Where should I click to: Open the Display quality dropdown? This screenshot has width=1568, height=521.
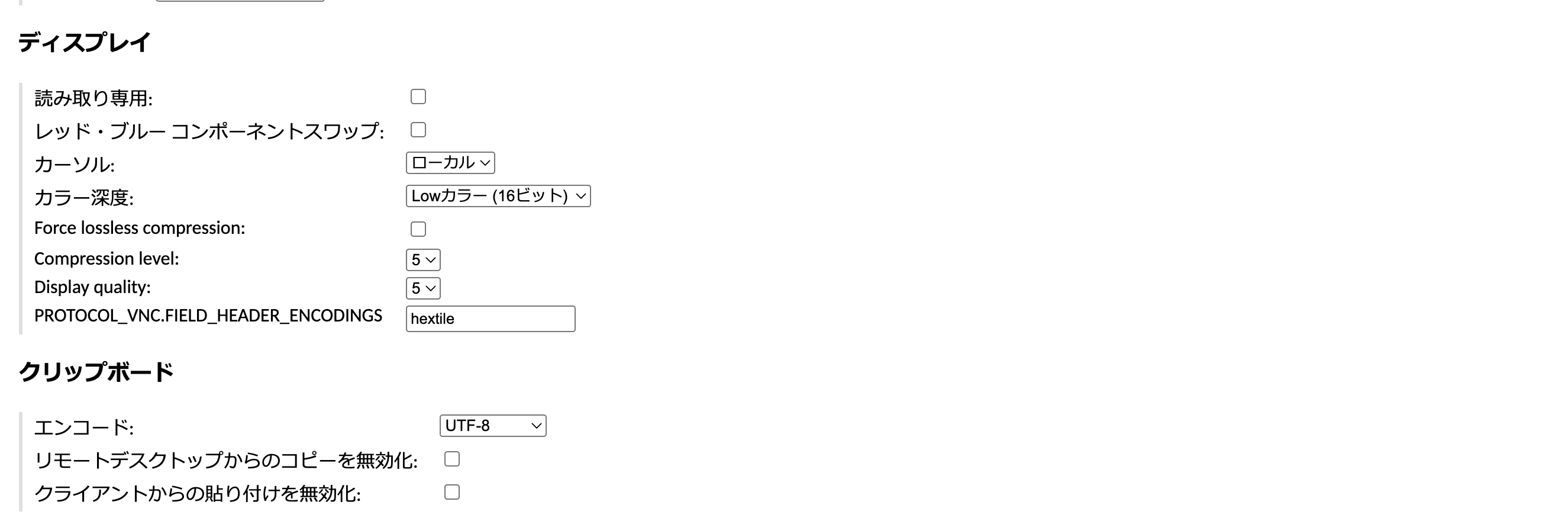[423, 288]
